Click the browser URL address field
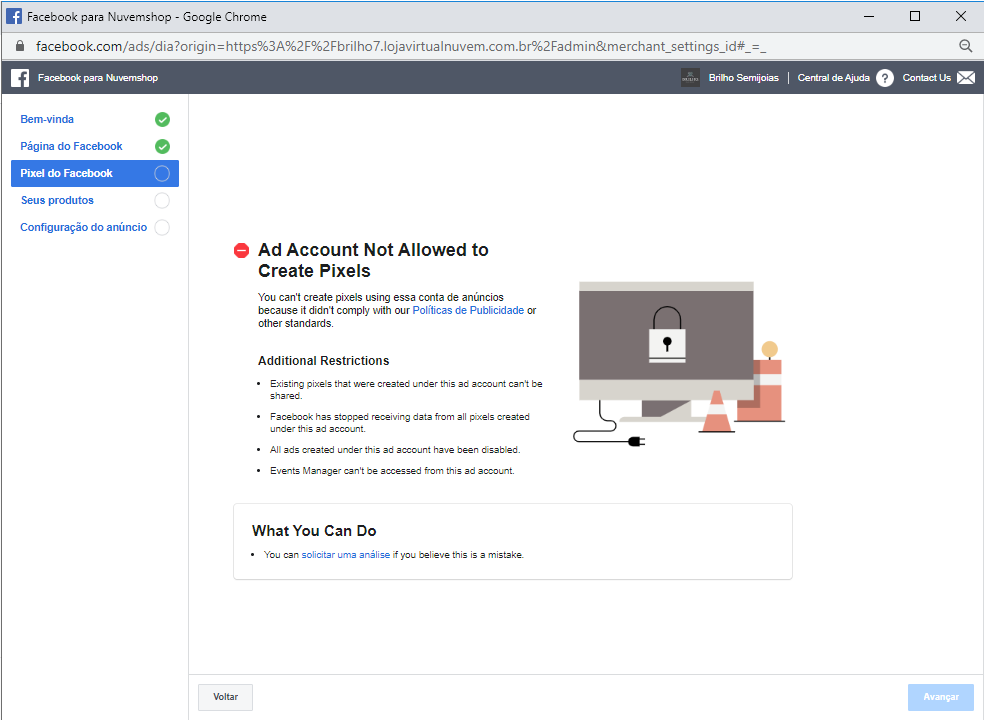984x720 pixels. 402,46
